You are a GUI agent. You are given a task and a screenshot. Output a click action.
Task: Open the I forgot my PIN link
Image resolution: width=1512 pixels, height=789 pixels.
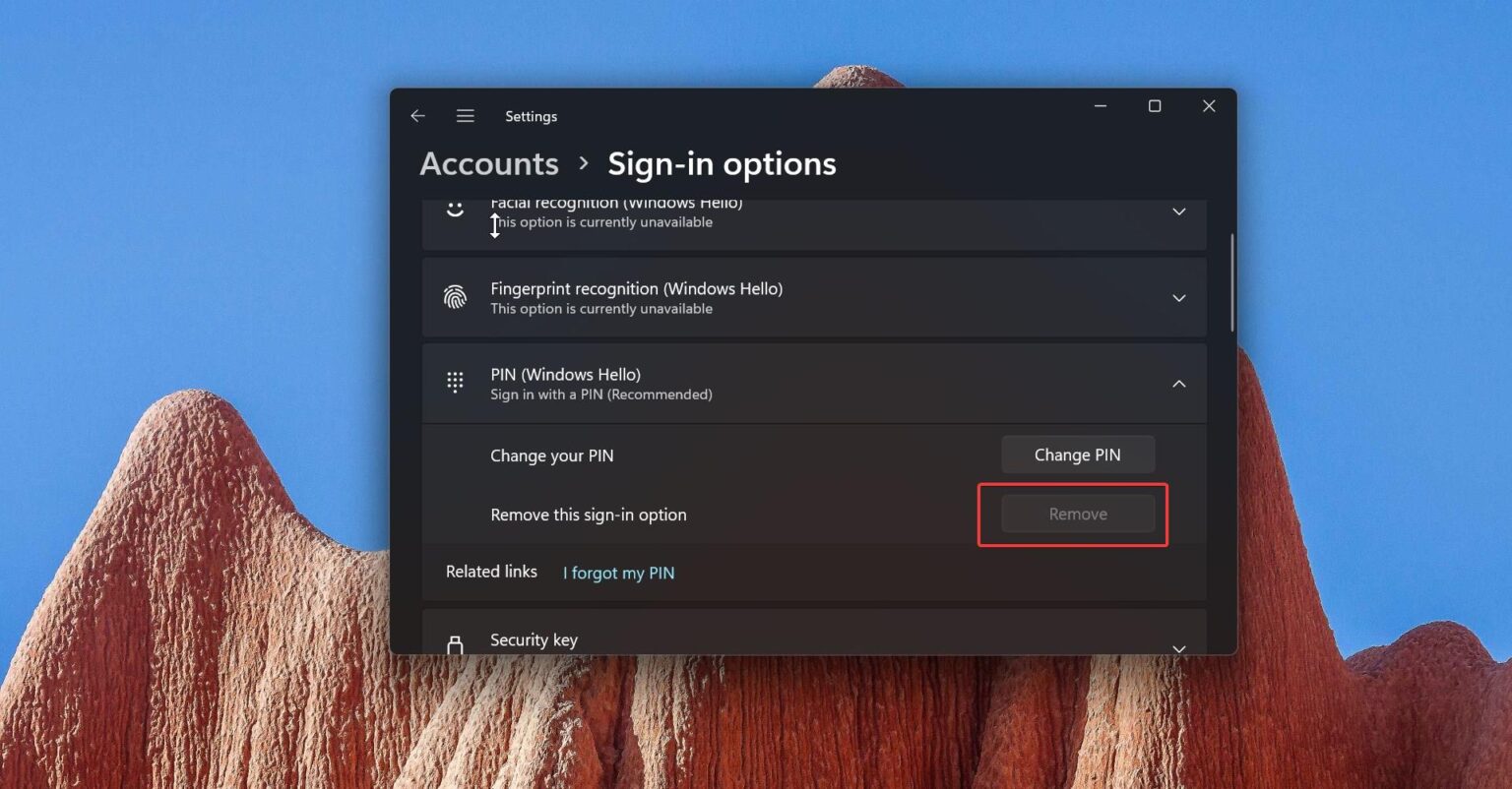pyautogui.click(x=618, y=572)
